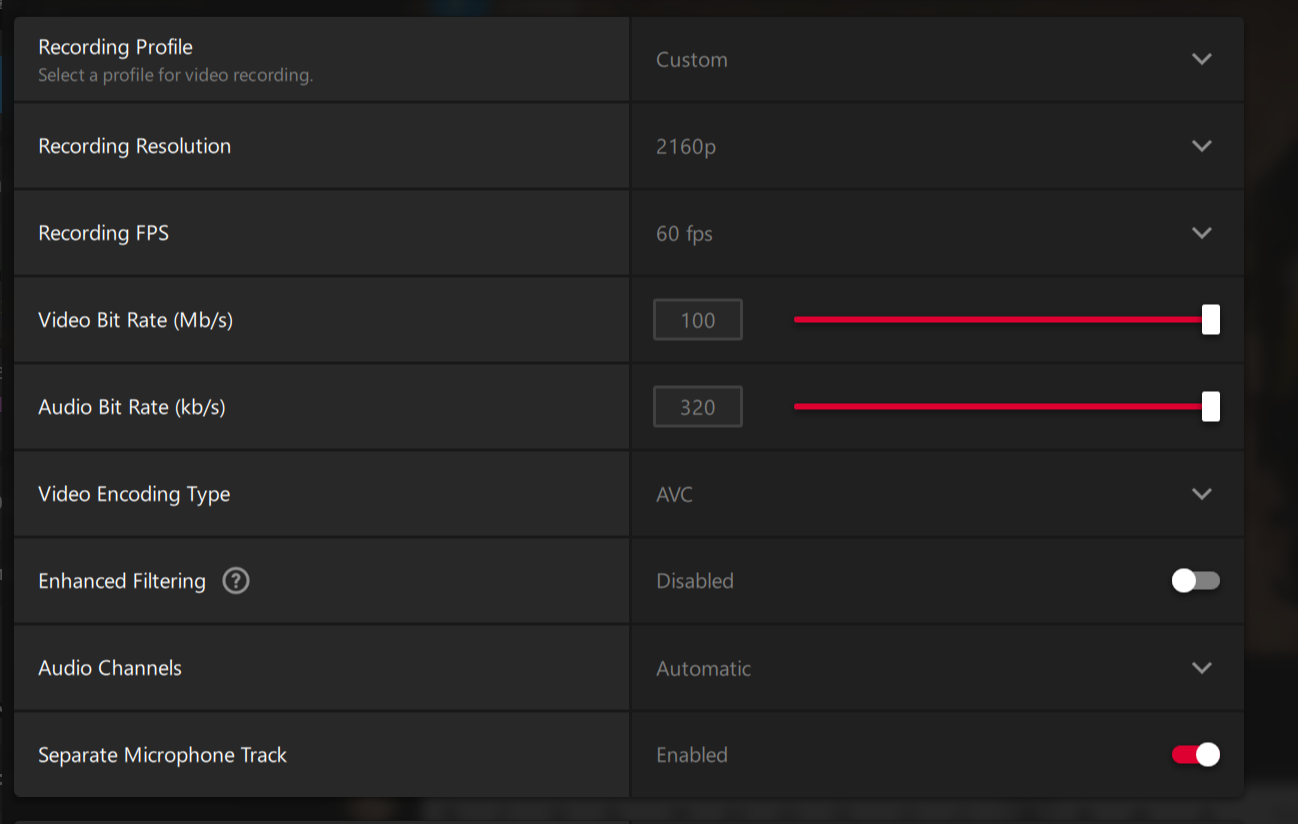
Task: Click the Enhanced Filtering label text
Action: pos(122,581)
